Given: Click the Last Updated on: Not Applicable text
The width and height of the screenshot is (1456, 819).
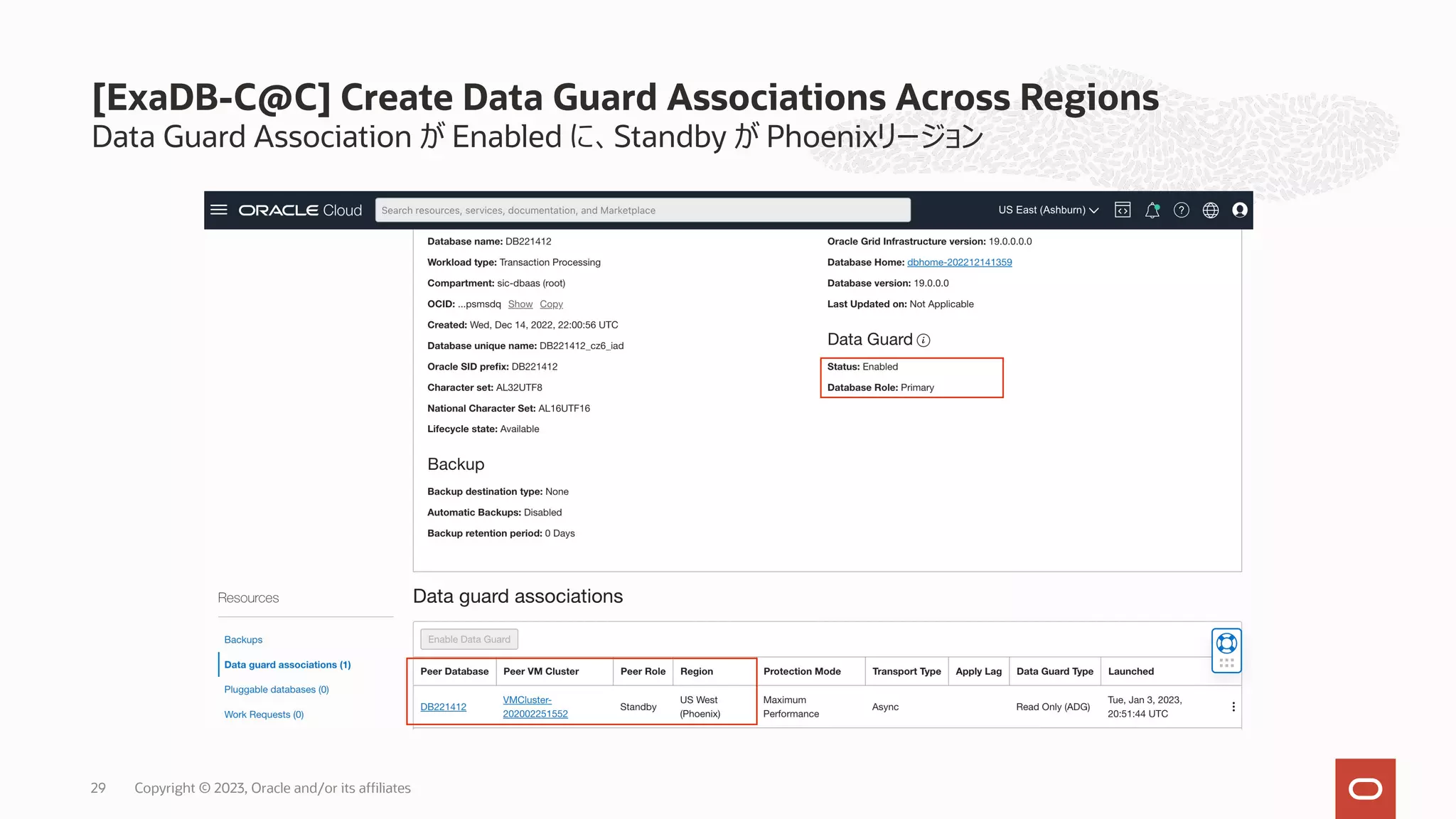Looking at the screenshot, I should pos(900,304).
